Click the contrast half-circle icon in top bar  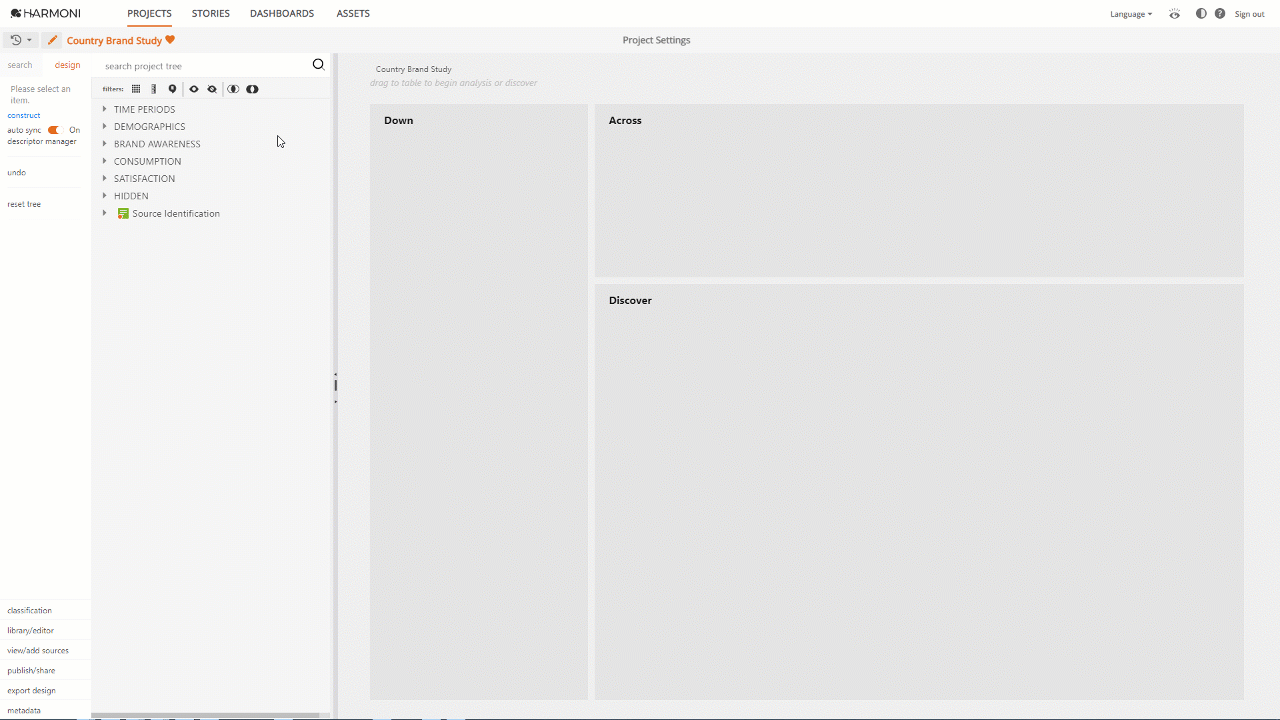tap(1201, 14)
